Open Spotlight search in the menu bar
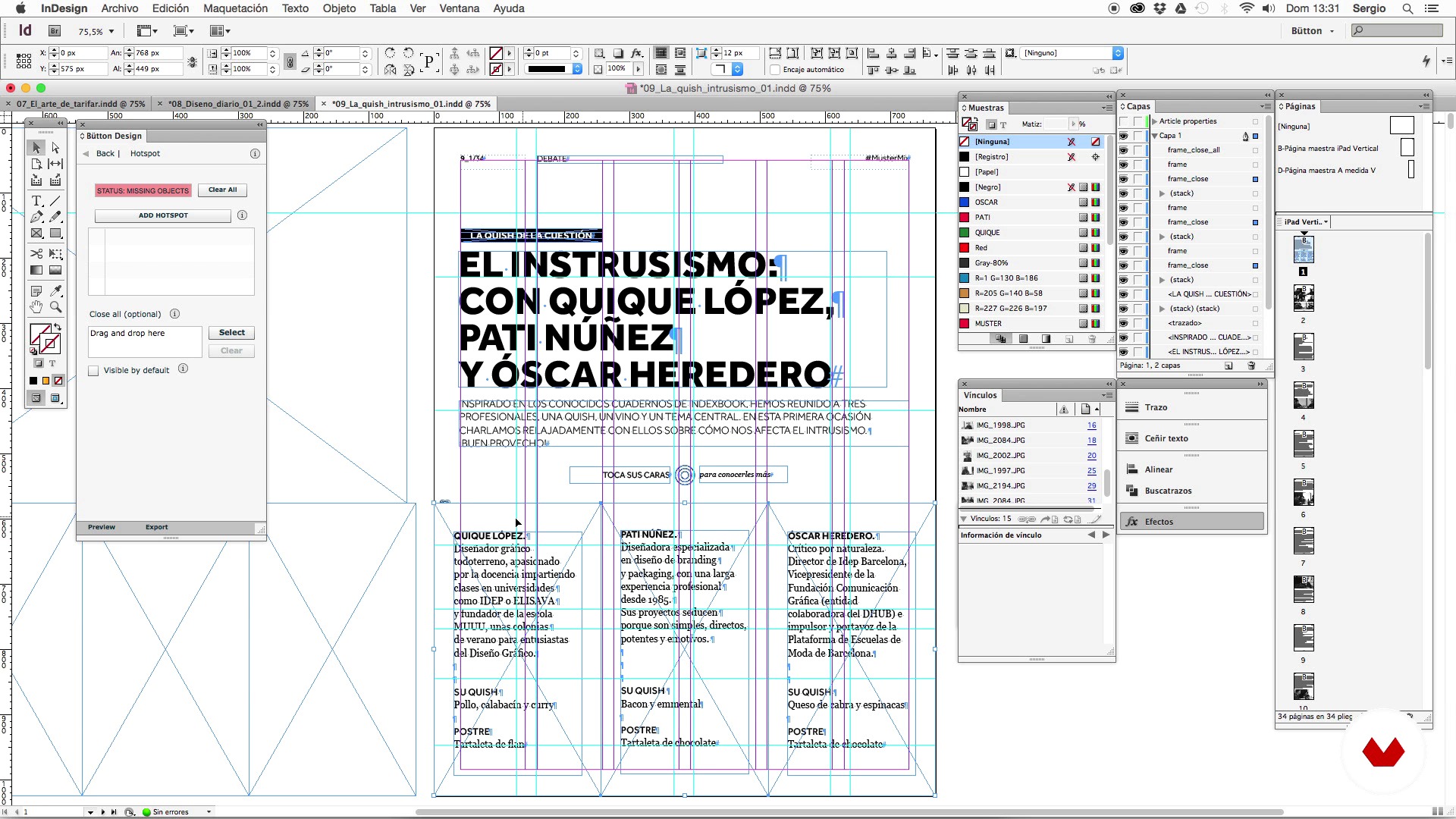This screenshot has height=819, width=1456. (1407, 8)
